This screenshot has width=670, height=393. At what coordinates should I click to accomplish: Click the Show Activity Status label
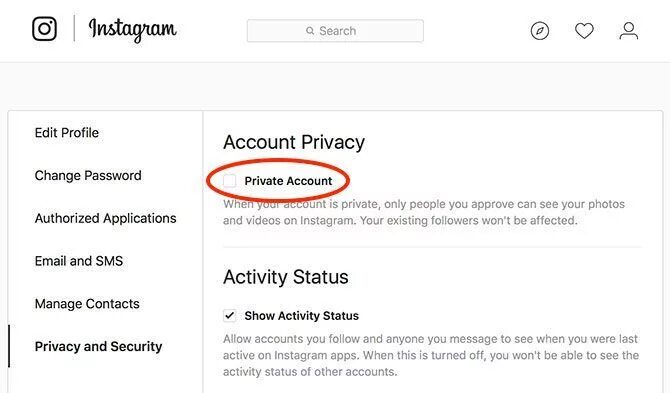(302, 316)
